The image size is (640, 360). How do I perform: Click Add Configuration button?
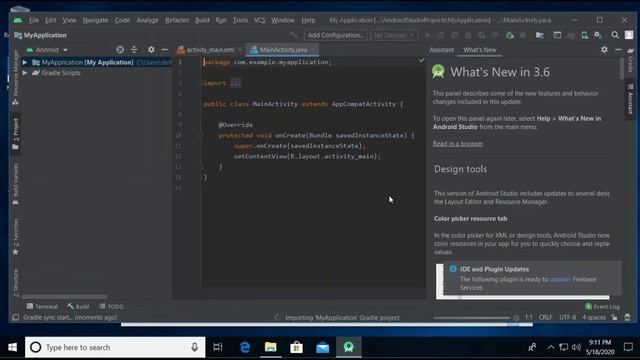coord(336,35)
